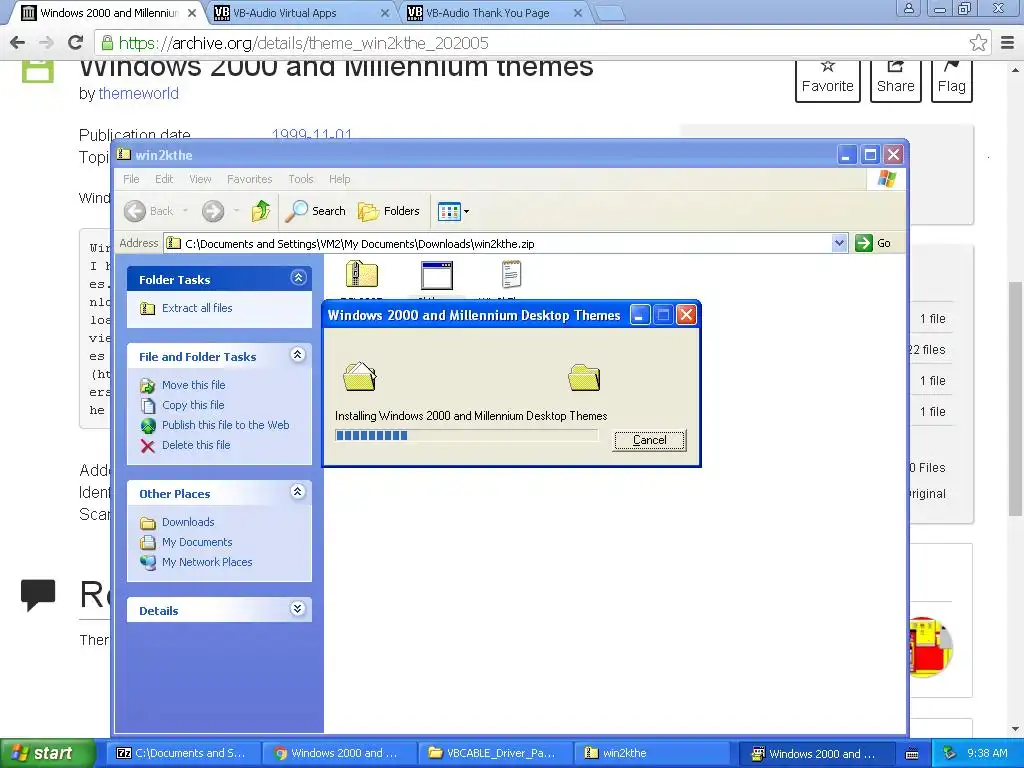Open Downloads in Other Places

tap(188, 522)
